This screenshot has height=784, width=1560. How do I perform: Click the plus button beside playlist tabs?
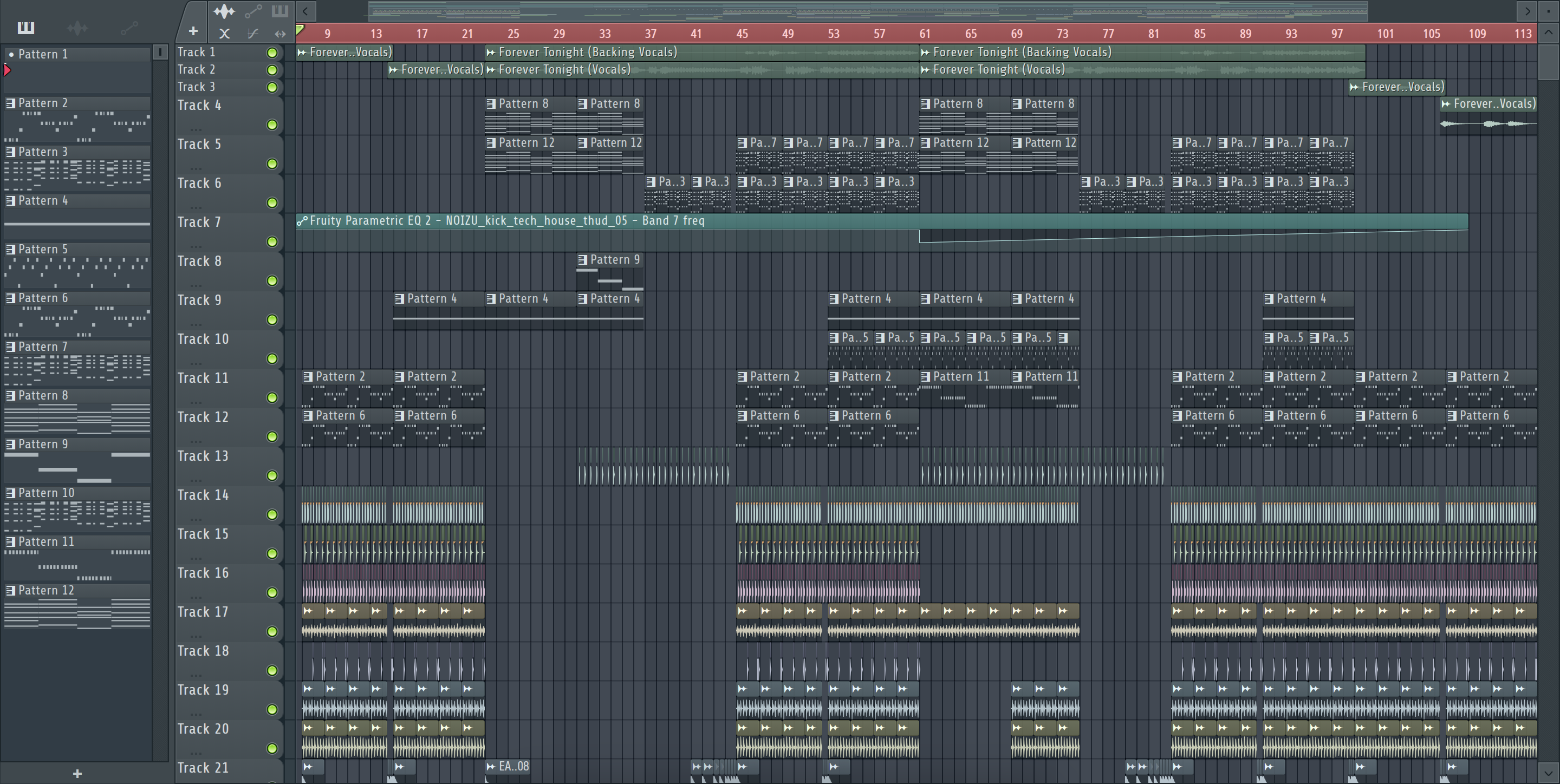[193, 31]
